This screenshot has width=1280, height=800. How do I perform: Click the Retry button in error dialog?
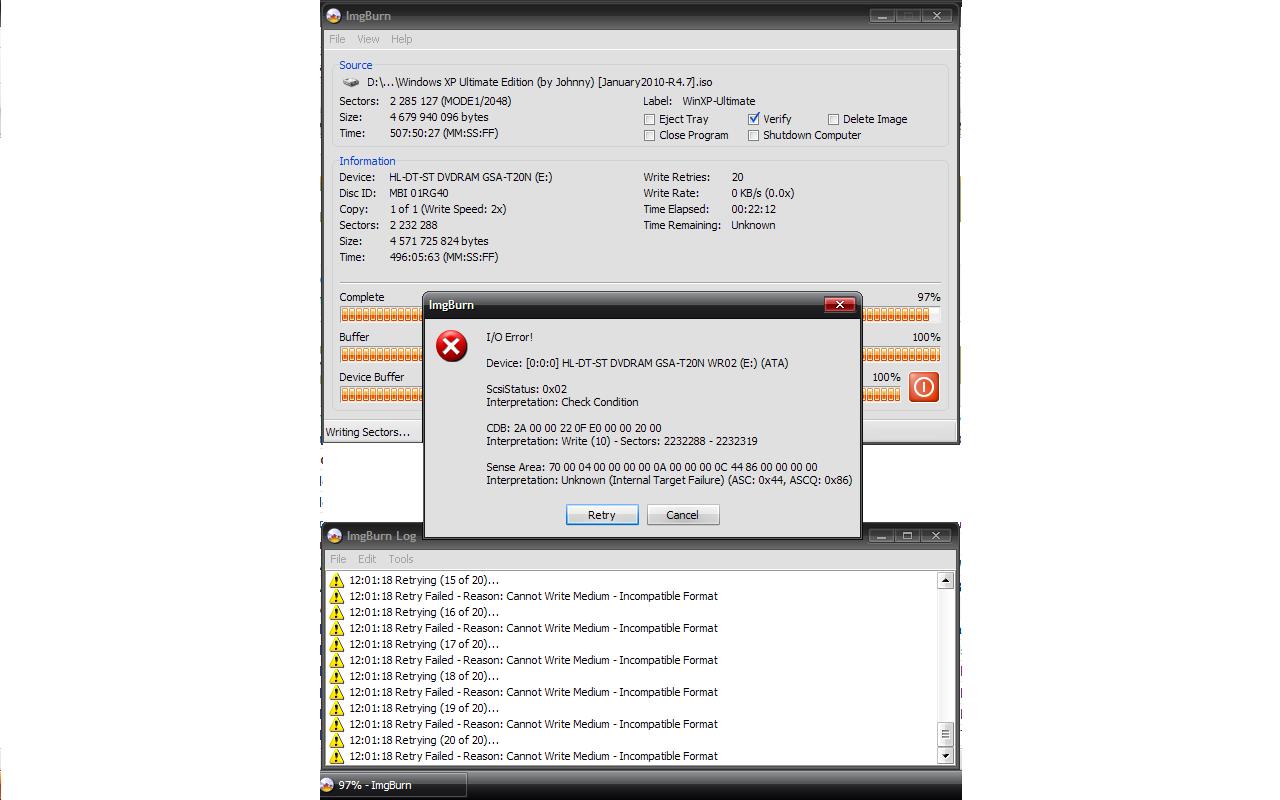[x=601, y=514]
